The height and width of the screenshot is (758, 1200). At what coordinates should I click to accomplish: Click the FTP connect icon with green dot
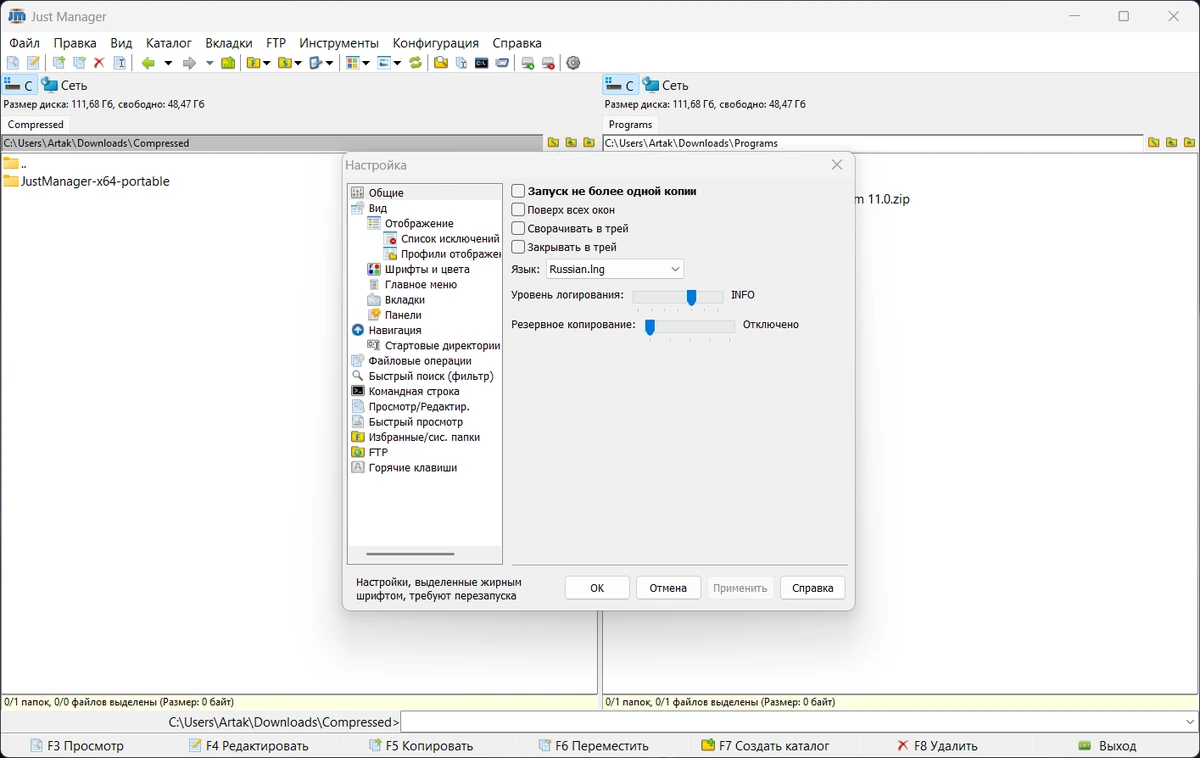tap(528, 63)
